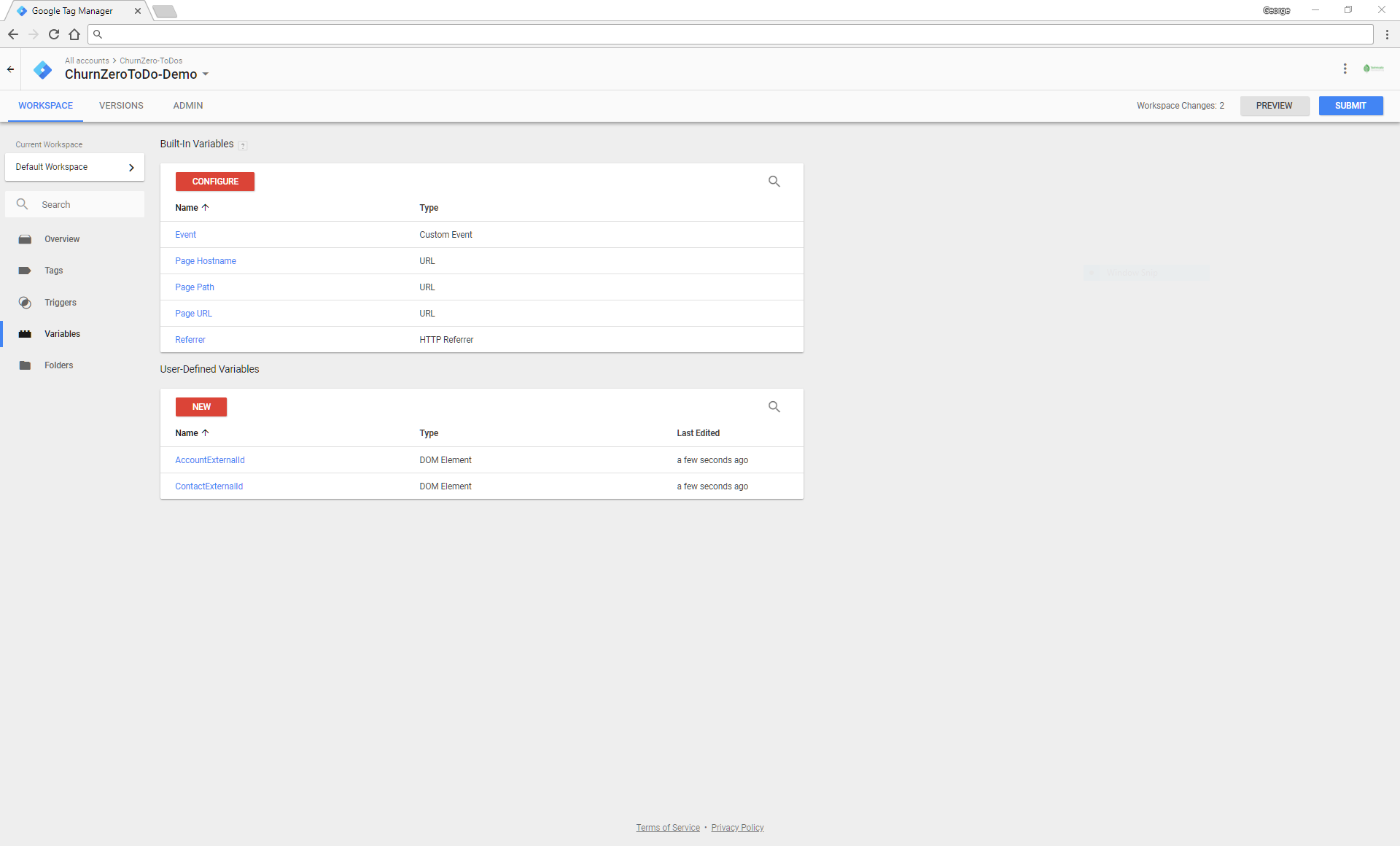Screen dimensions: 1400x846
Task: Open the three-dot account options menu
Action: pos(1345,69)
